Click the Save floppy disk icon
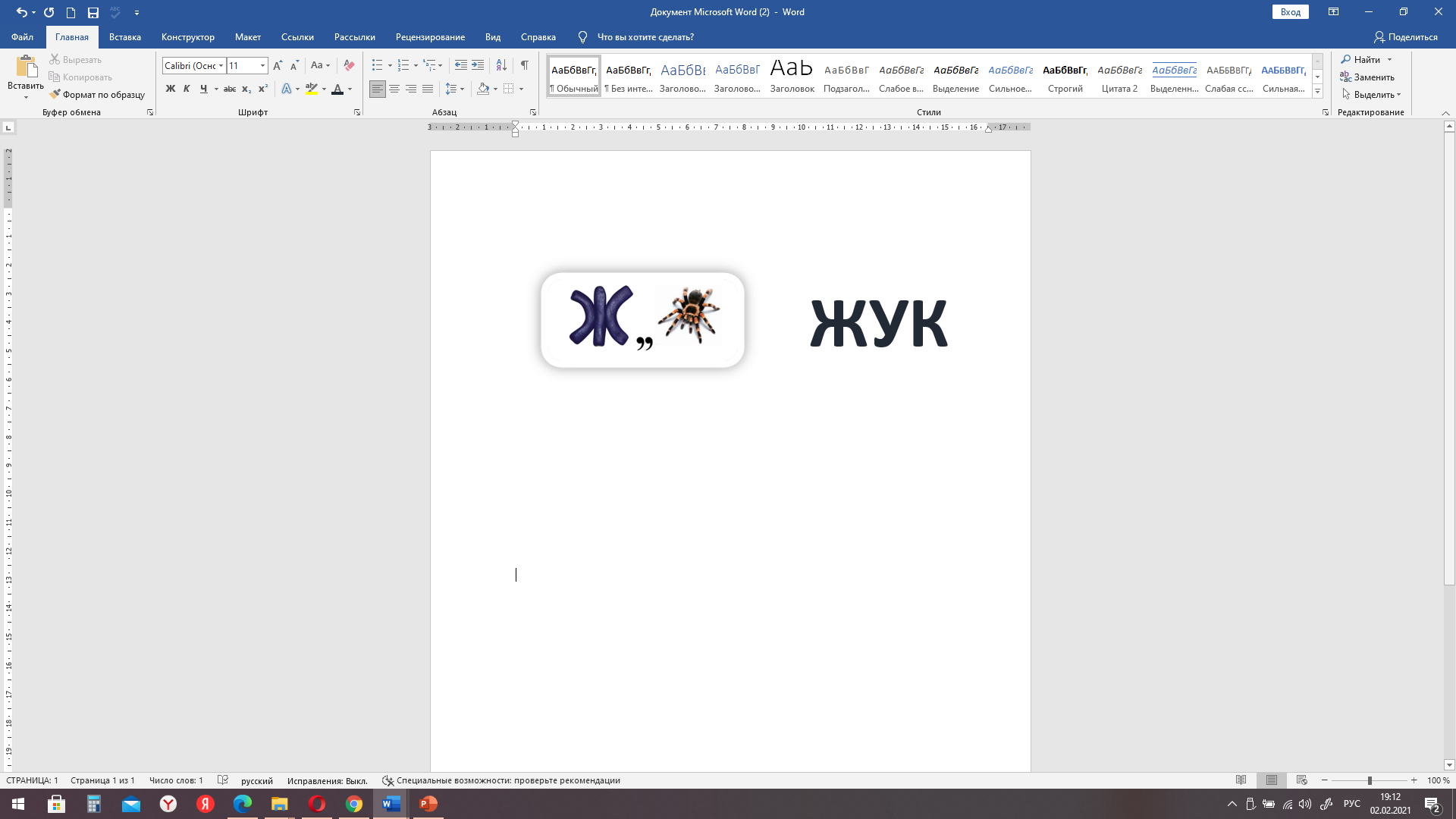 tap(93, 12)
